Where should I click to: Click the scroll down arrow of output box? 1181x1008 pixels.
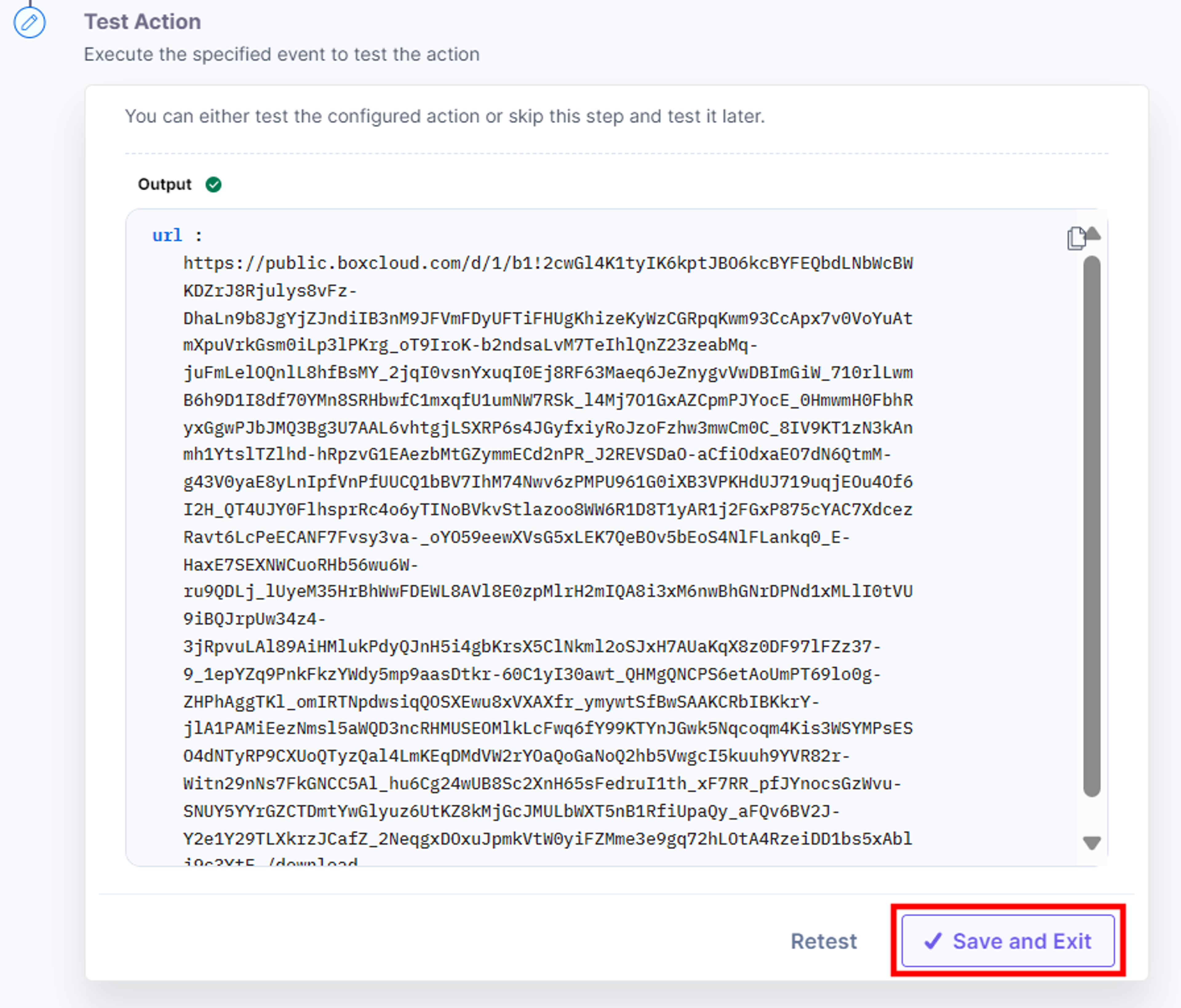[1092, 843]
